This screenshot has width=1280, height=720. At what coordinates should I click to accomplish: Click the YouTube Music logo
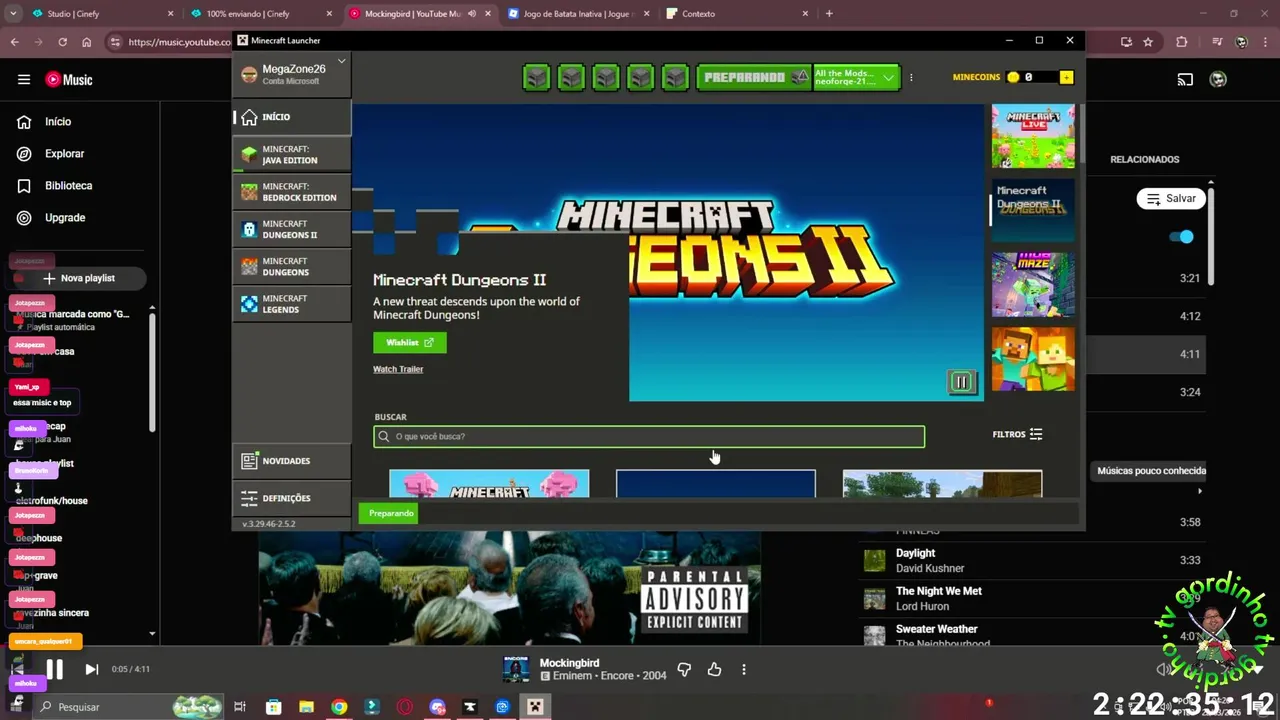pos(69,79)
